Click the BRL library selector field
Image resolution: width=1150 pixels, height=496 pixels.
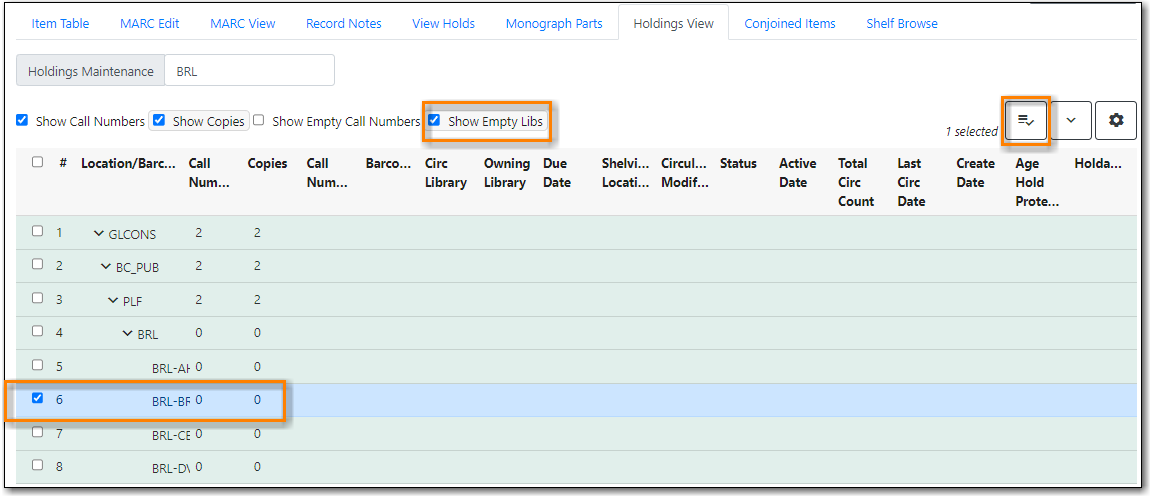click(x=249, y=71)
